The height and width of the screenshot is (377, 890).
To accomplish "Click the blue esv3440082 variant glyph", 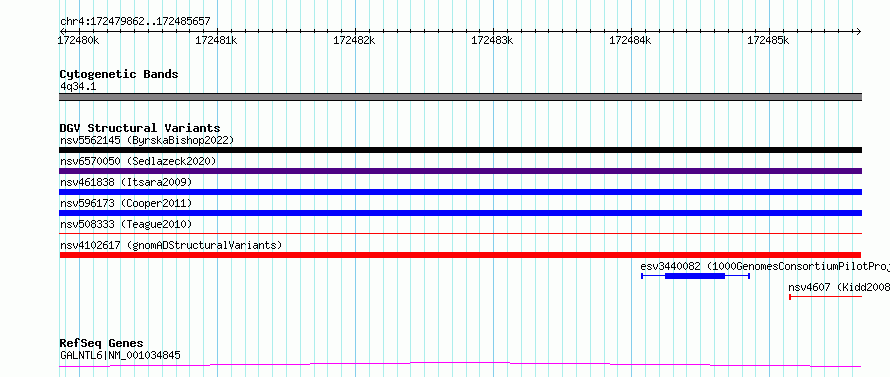I will point(695,276).
